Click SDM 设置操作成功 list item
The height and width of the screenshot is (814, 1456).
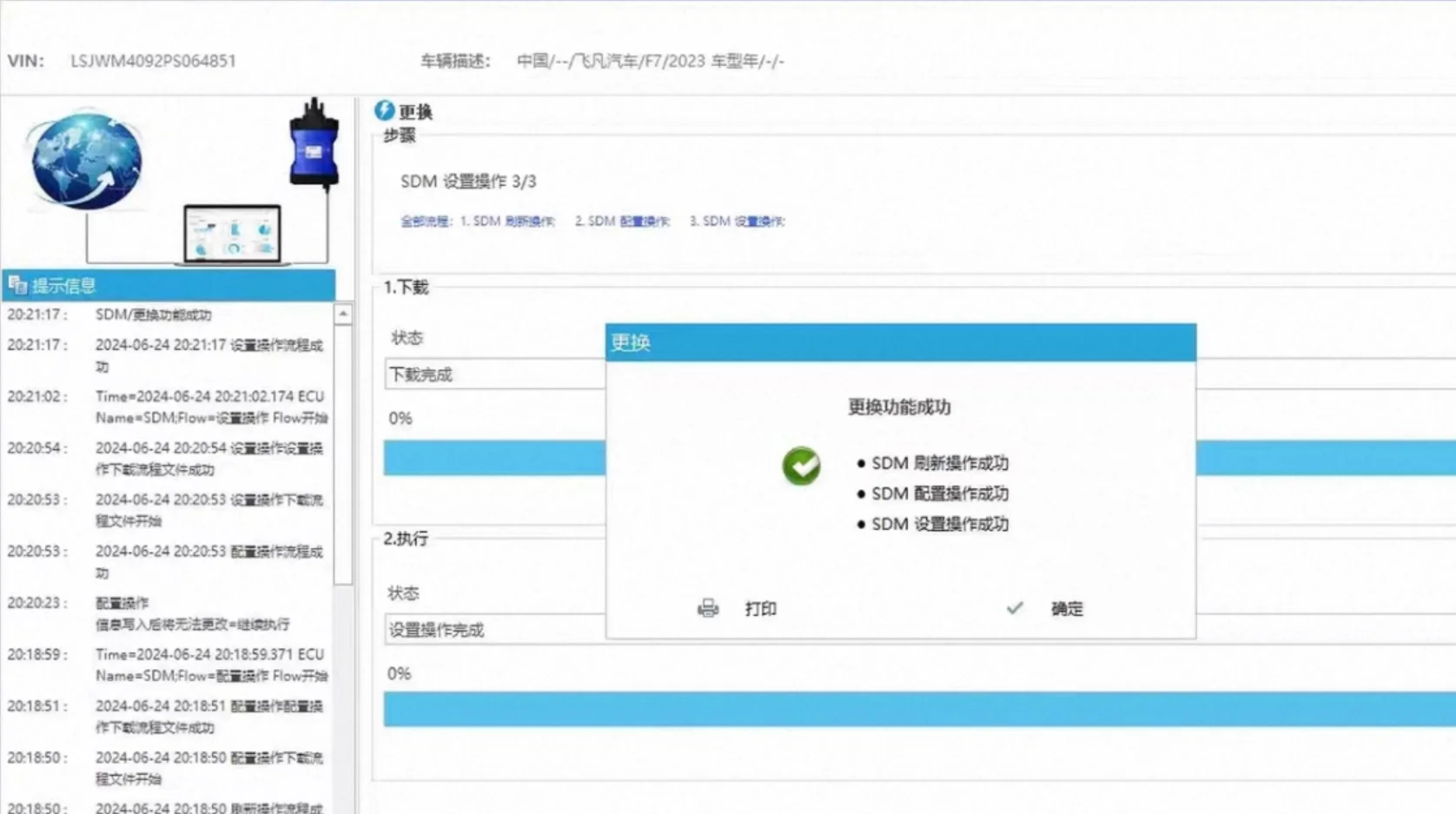tap(940, 524)
